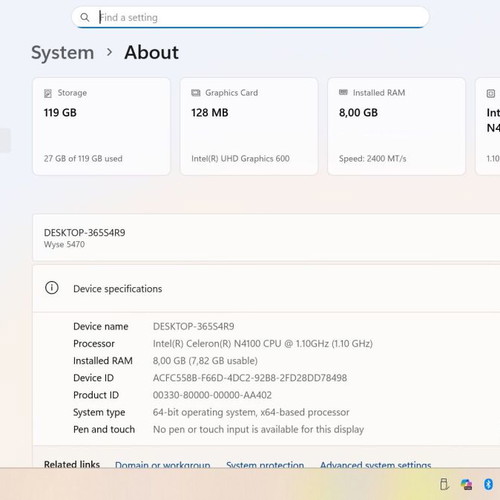Click the Wyse 5470 model text
This screenshot has width=500, height=500.
click(x=64, y=244)
